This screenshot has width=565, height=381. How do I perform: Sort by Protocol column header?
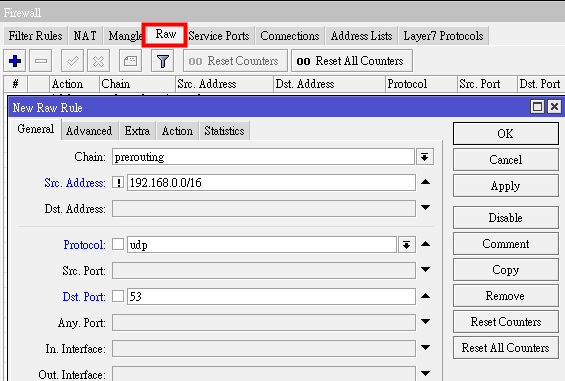pos(421,84)
